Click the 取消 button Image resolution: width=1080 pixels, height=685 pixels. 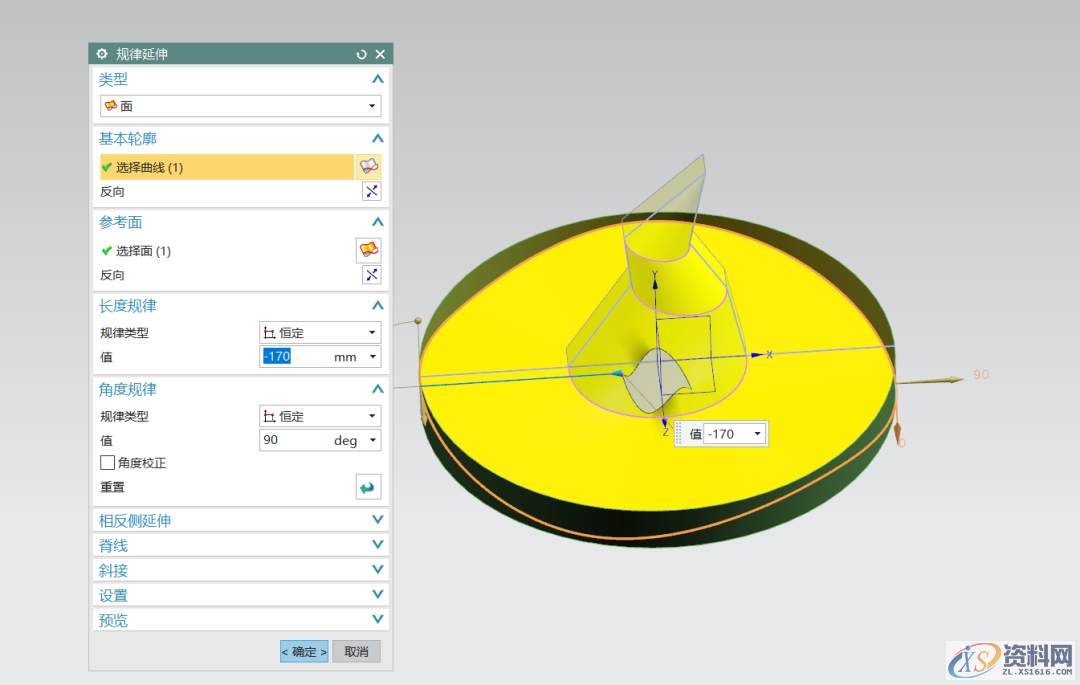click(x=356, y=652)
